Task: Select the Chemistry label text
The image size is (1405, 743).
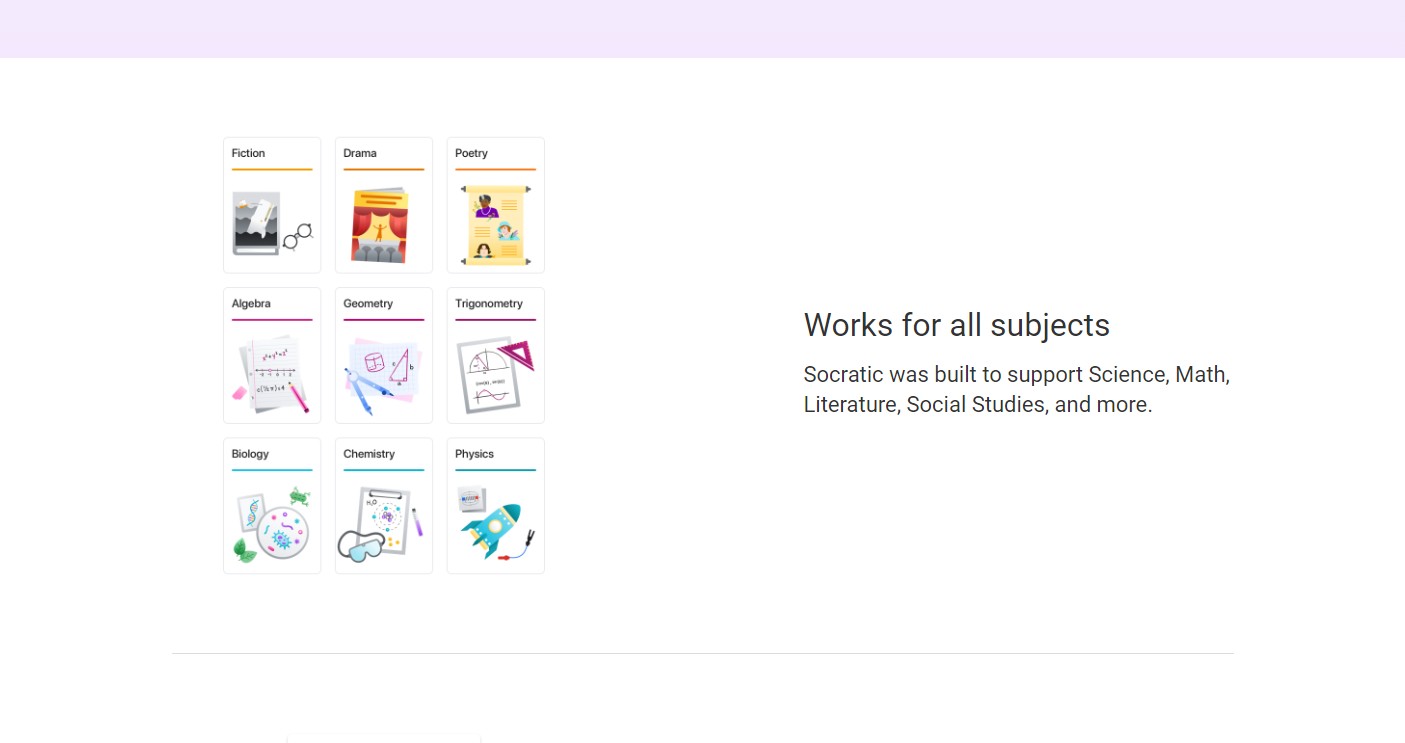Action: tap(369, 453)
